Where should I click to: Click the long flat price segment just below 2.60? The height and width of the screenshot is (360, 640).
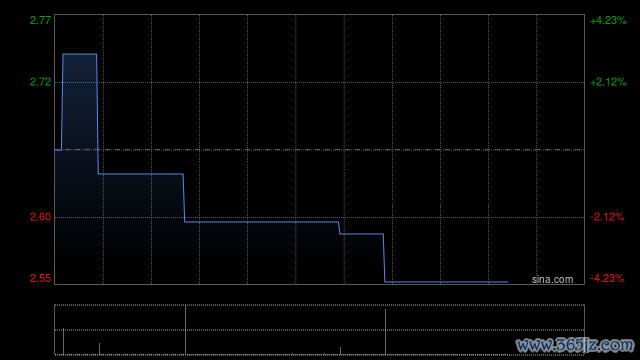(261, 222)
